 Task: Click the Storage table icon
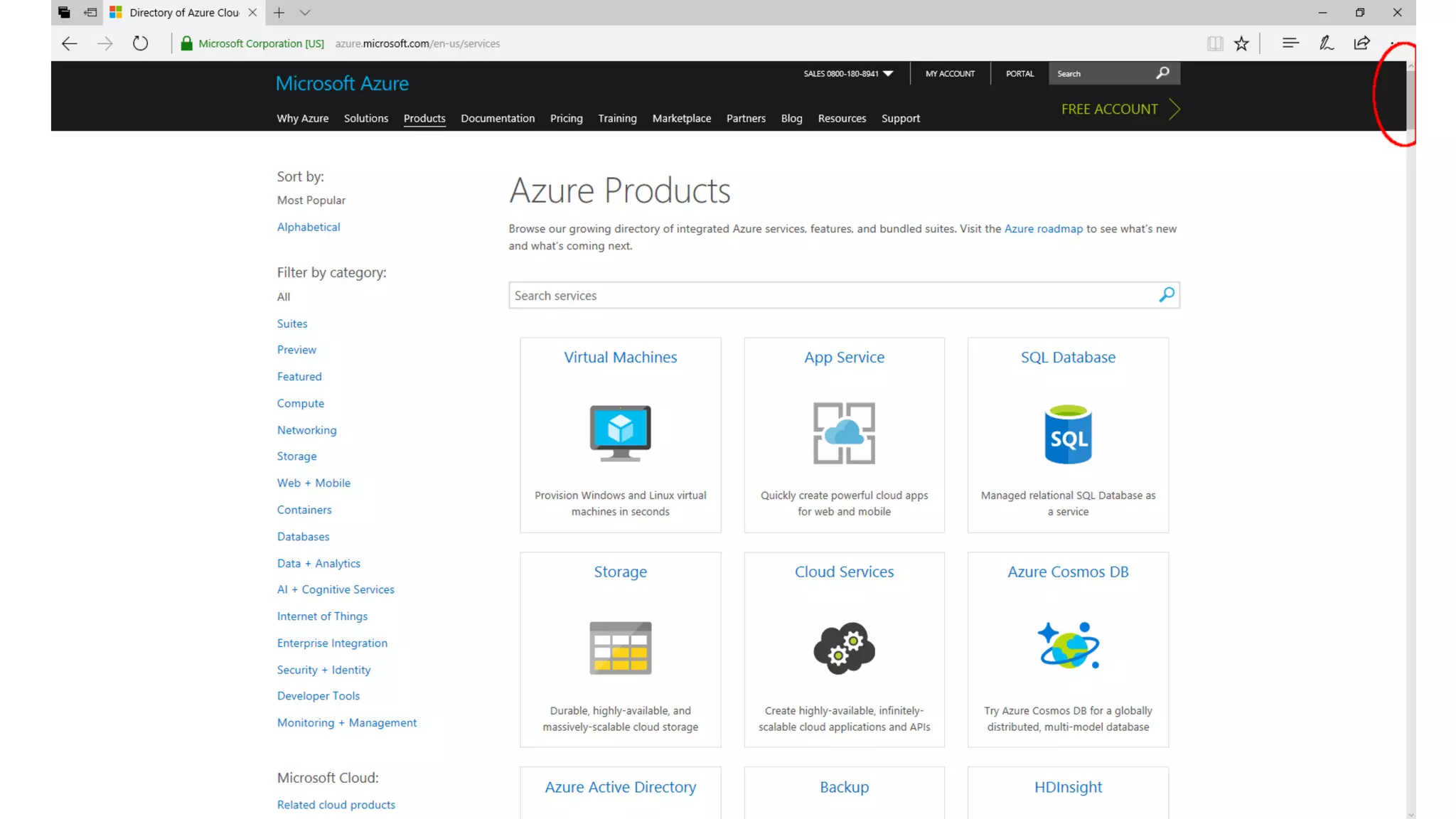pos(620,648)
